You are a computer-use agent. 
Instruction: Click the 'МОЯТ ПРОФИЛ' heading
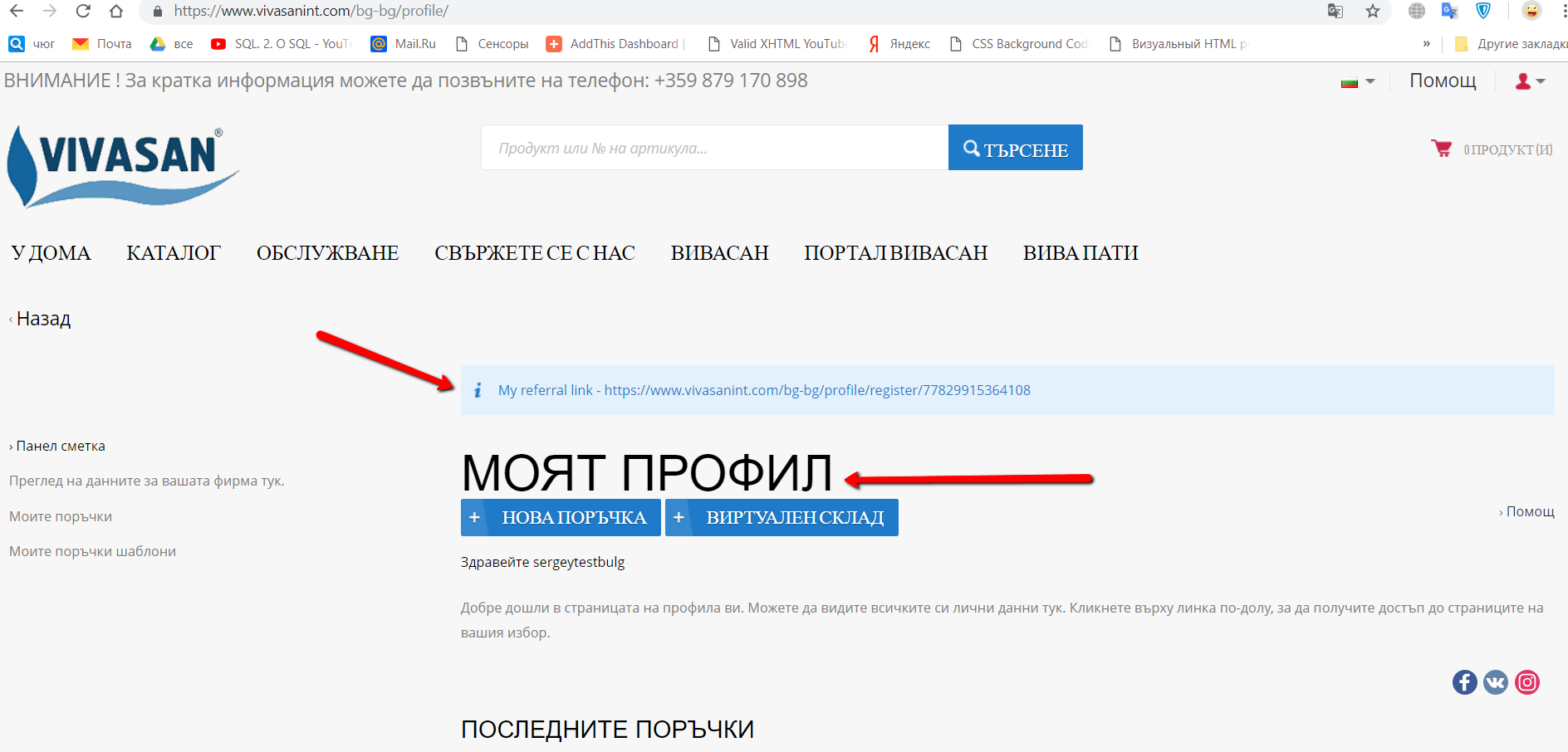pyautogui.click(x=647, y=473)
